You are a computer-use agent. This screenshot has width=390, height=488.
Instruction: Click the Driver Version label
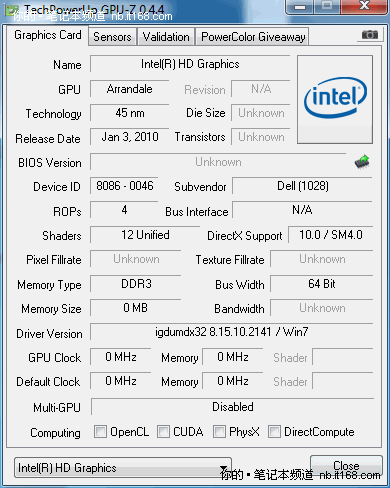[49, 334]
